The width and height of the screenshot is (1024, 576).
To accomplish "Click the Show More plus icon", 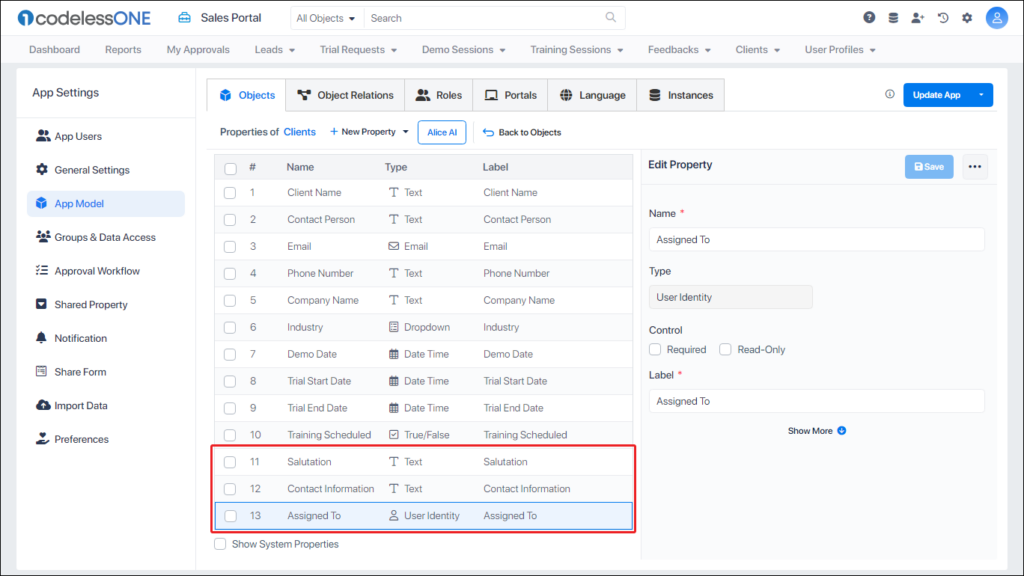I will pos(842,430).
